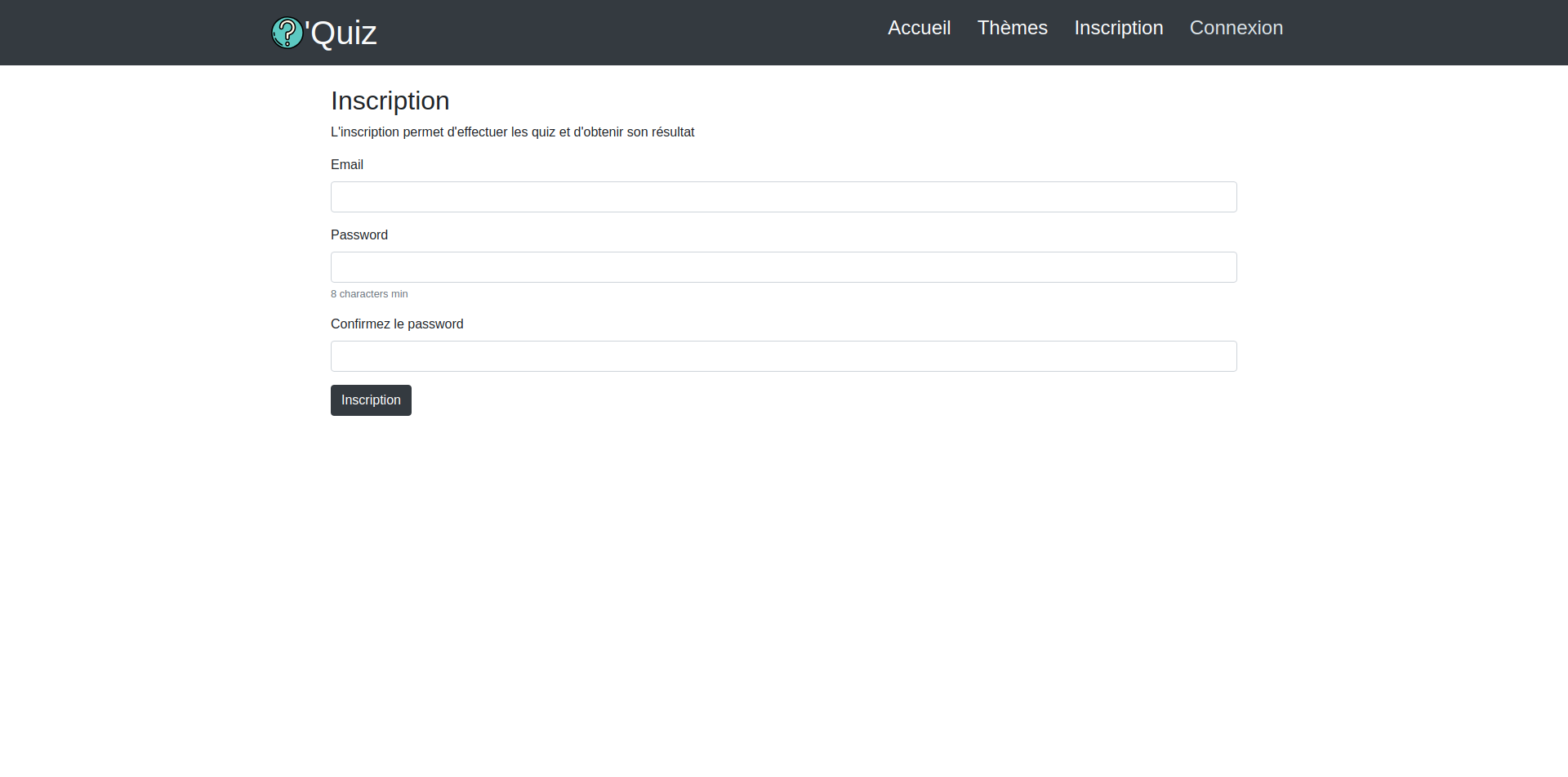
Task: Click the dark navbar between logo and Accueil
Action: (629, 33)
